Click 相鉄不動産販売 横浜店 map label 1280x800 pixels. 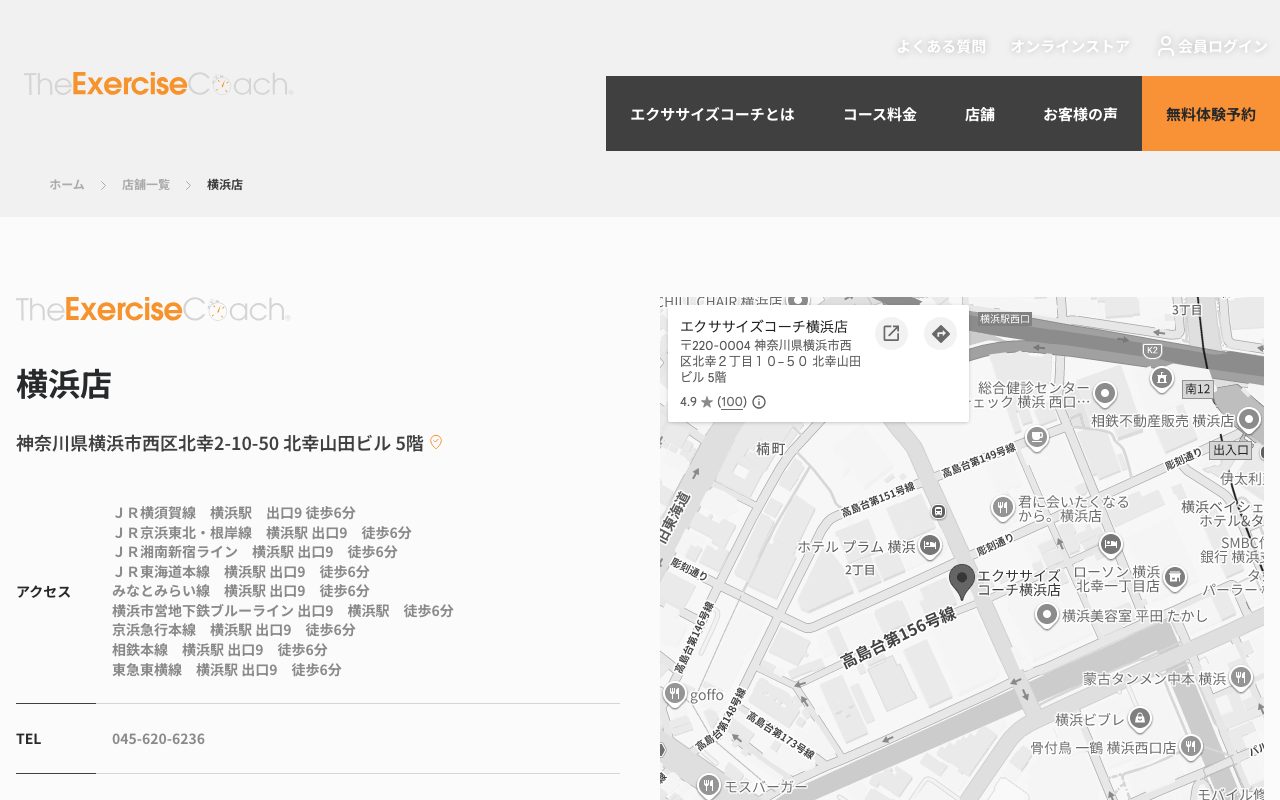pyautogui.click(x=1163, y=421)
